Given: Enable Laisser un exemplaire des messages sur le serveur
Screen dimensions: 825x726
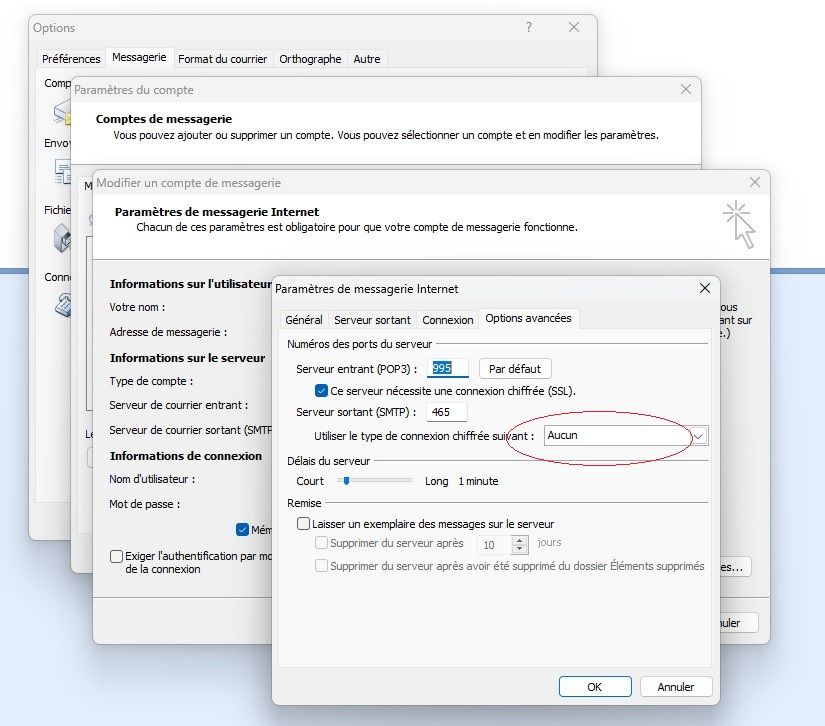Looking at the screenshot, I should [x=304, y=523].
